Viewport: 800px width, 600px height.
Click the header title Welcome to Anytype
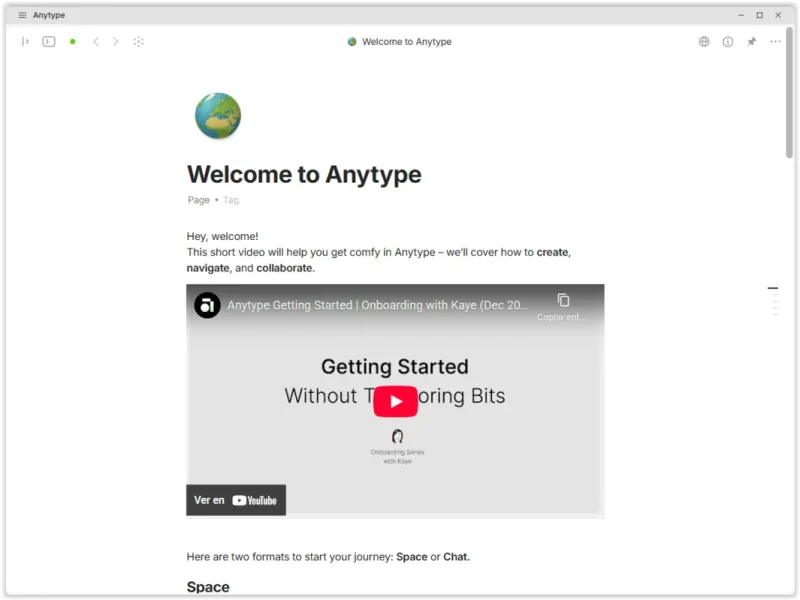coord(407,41)
